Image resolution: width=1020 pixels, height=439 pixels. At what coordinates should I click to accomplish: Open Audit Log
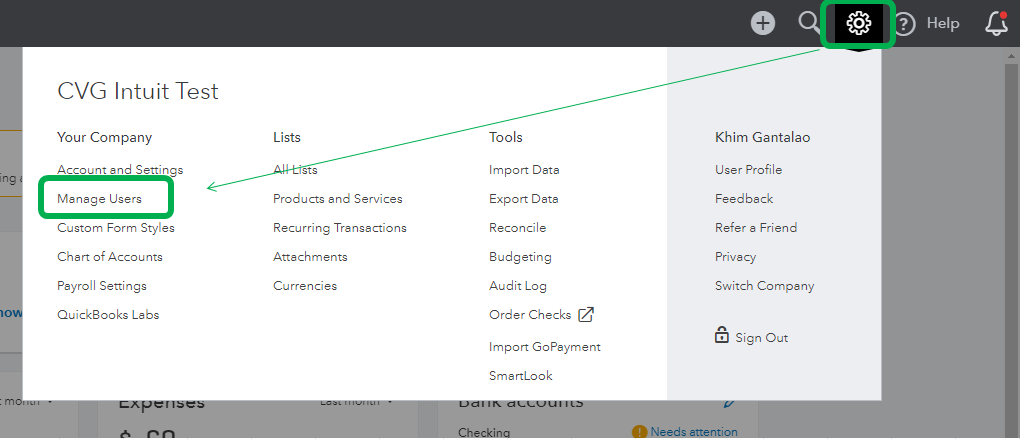tap(518, 286)
